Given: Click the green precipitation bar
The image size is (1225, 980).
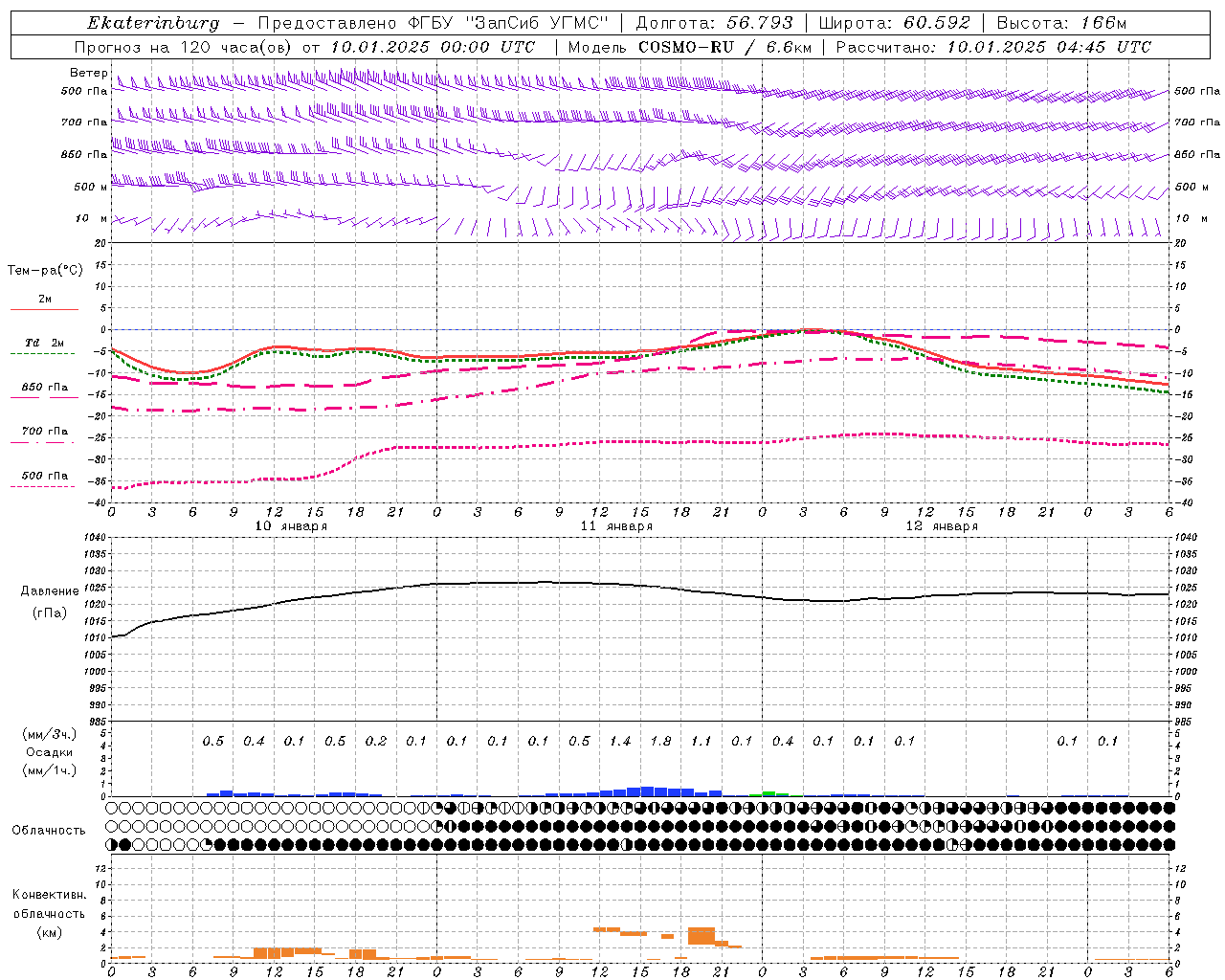Looking at the screenshot, I should coord(769,793).
